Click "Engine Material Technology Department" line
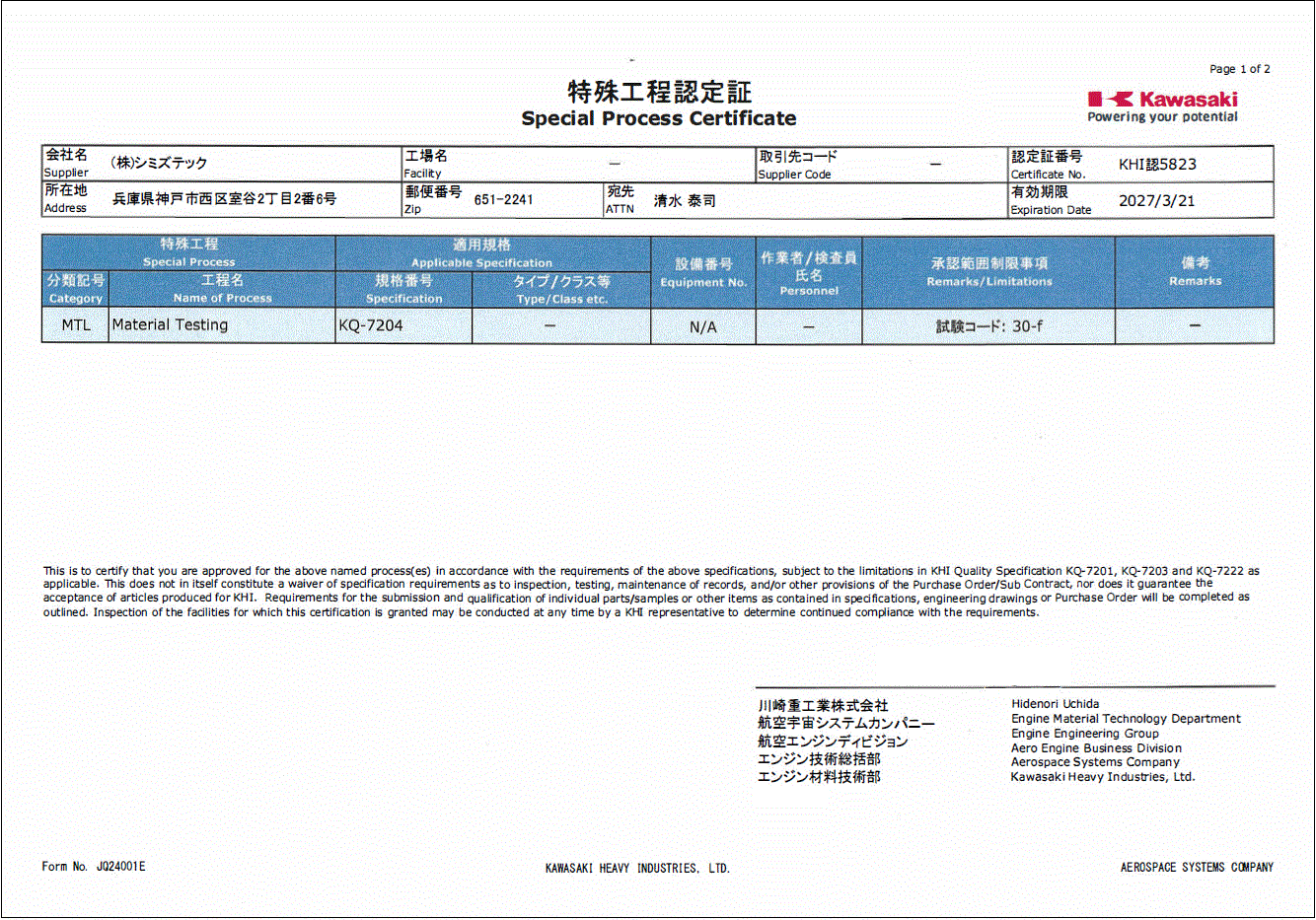1316x920 pixels. (x=1126, y=719)
